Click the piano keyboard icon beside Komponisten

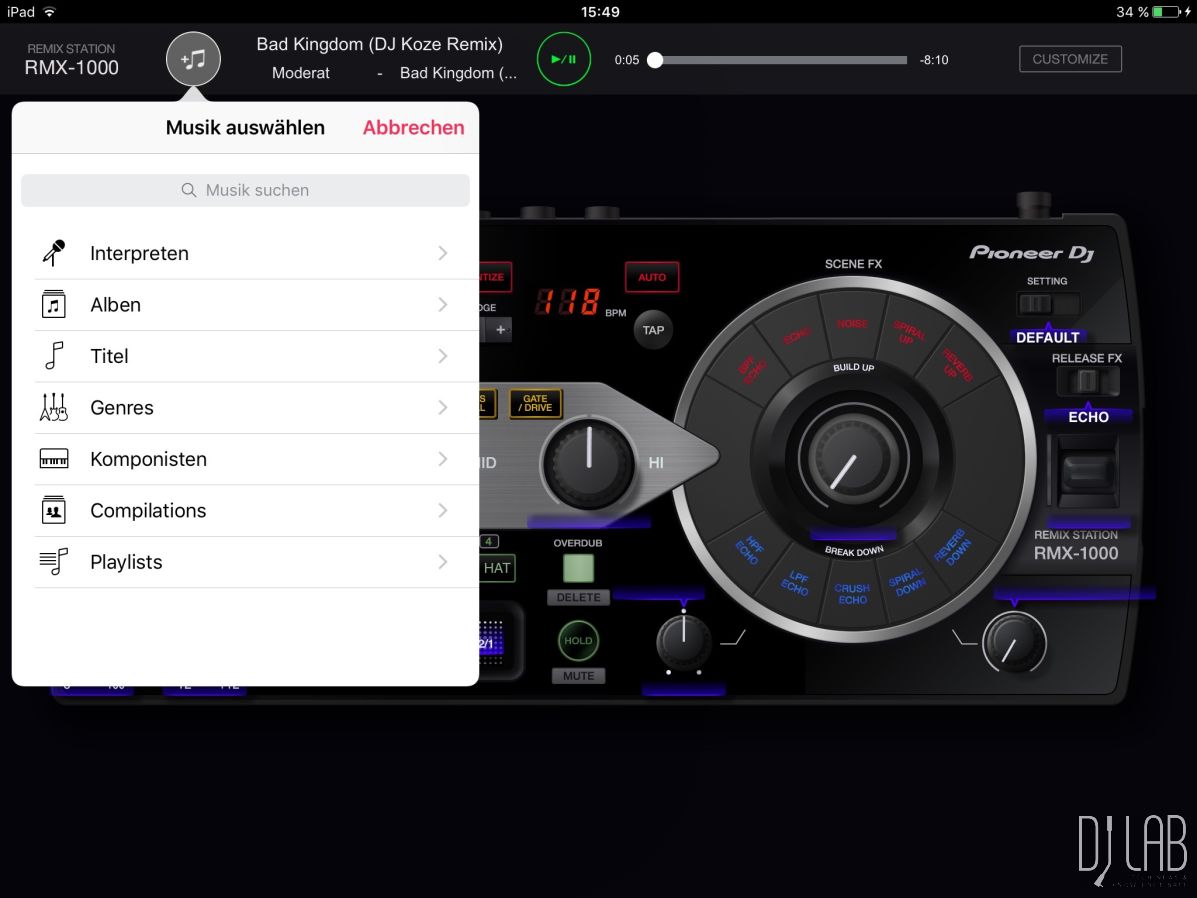coord(53,459)
